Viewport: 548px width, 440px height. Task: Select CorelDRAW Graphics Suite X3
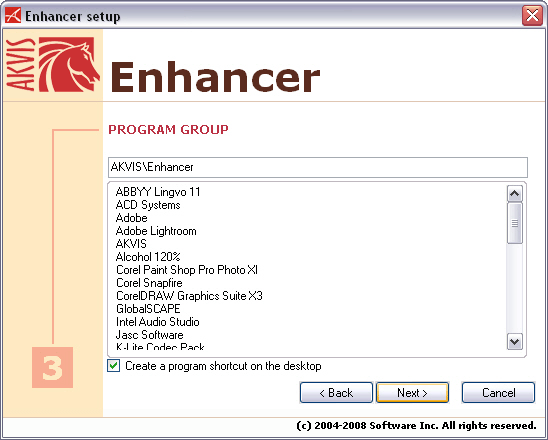pyautogui.click(x=189, y=296)
